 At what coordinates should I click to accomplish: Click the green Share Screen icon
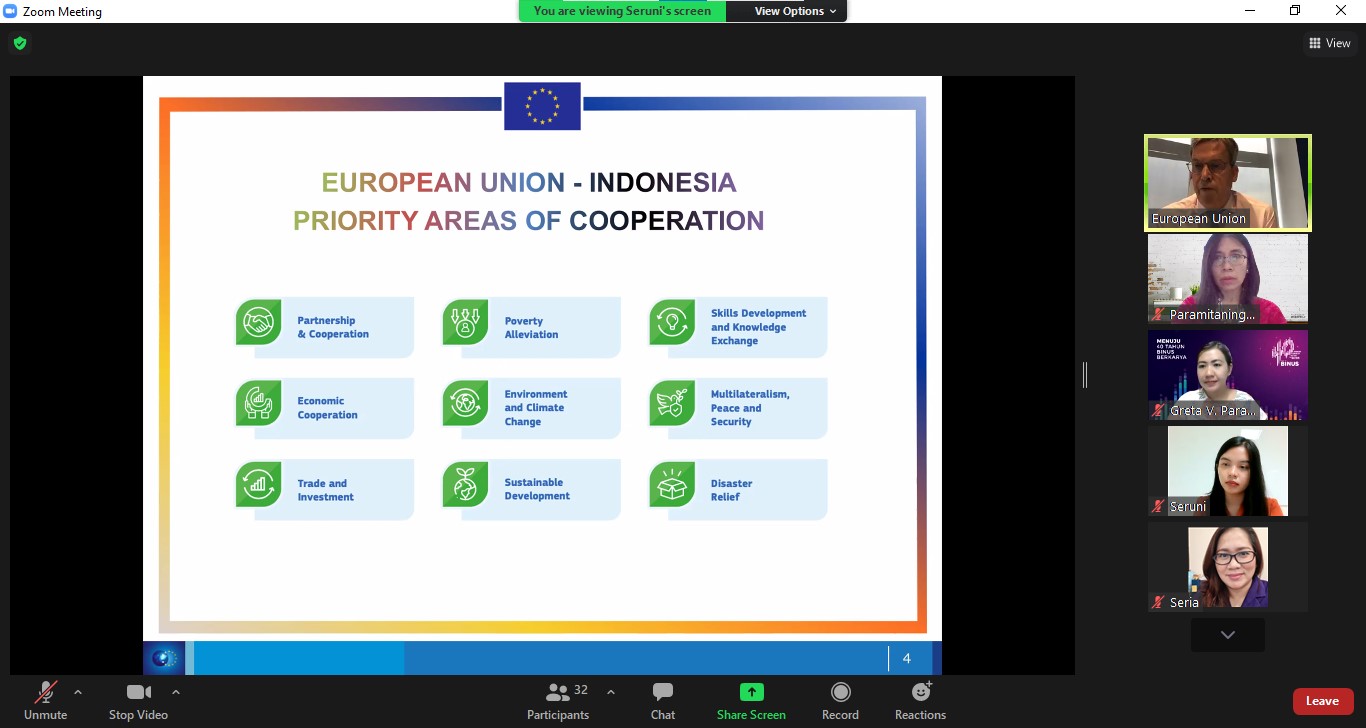click(751, 693)
